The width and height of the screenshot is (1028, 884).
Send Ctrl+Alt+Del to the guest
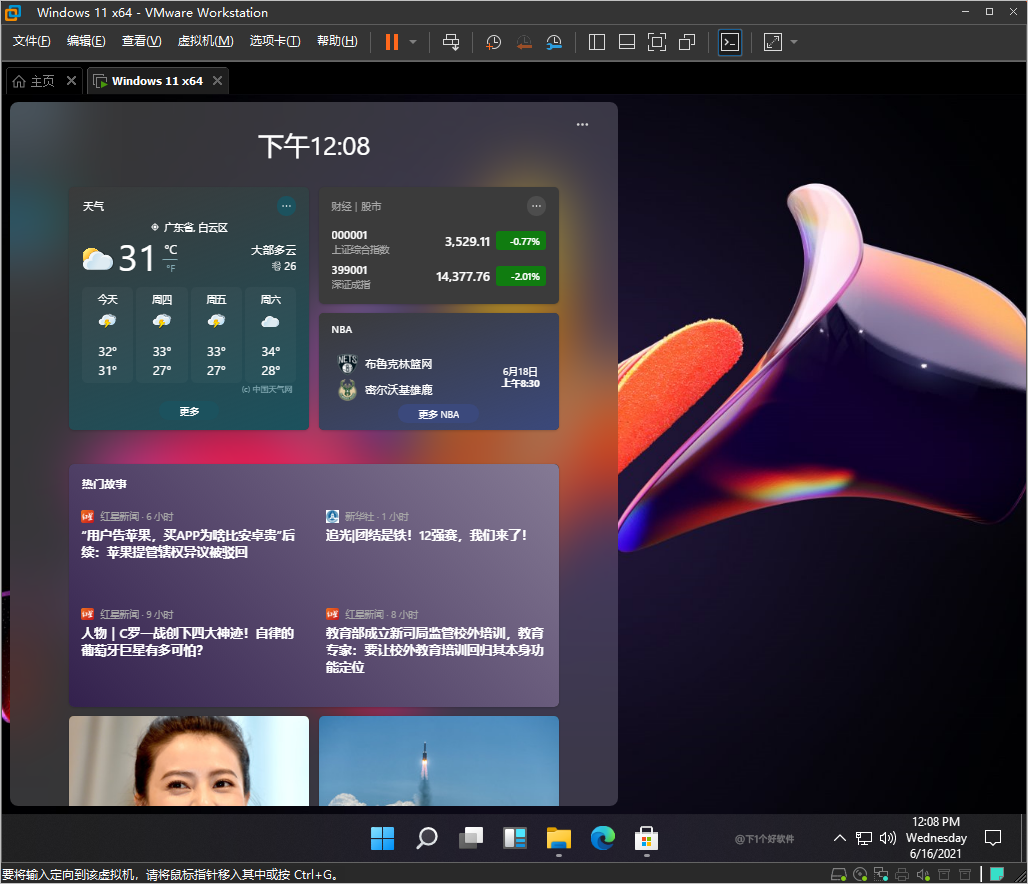[451, 42]
